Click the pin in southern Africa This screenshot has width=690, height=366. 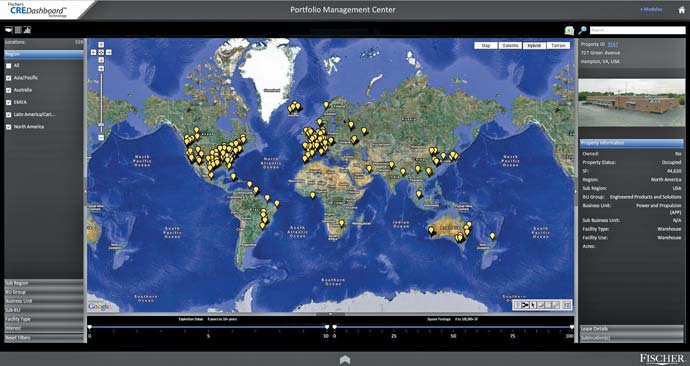tap(341, 223)
